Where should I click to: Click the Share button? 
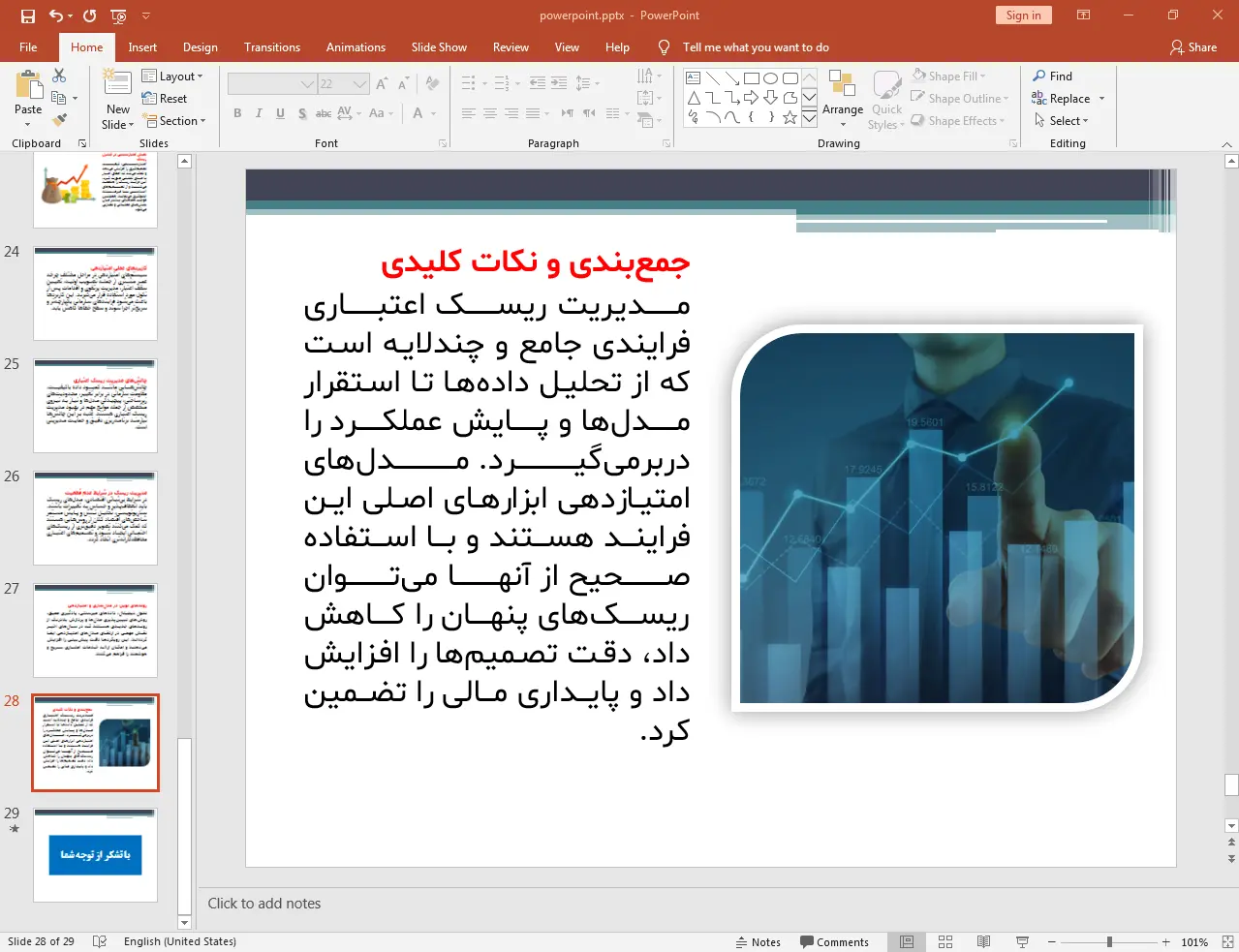[x=1193, y=47]
